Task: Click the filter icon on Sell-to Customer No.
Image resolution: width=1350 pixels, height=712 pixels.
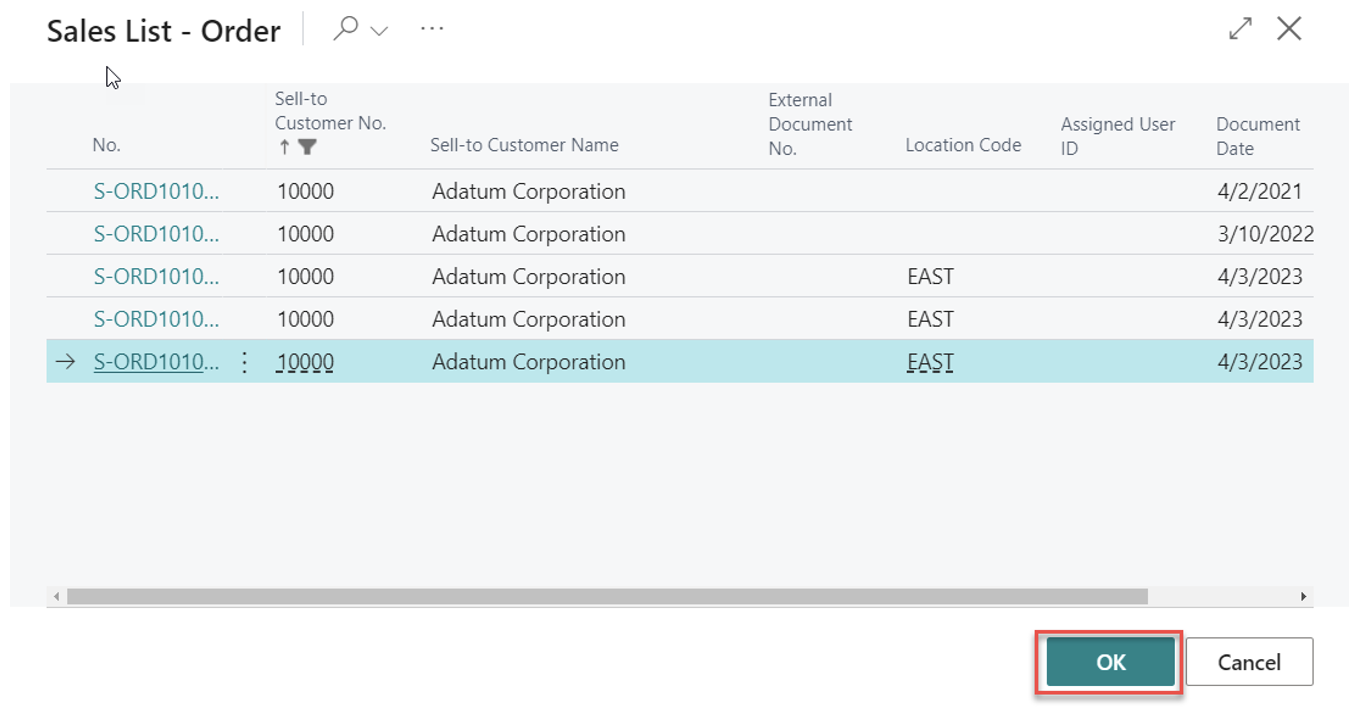Action: pyautogui.click(x=309, y=146)
